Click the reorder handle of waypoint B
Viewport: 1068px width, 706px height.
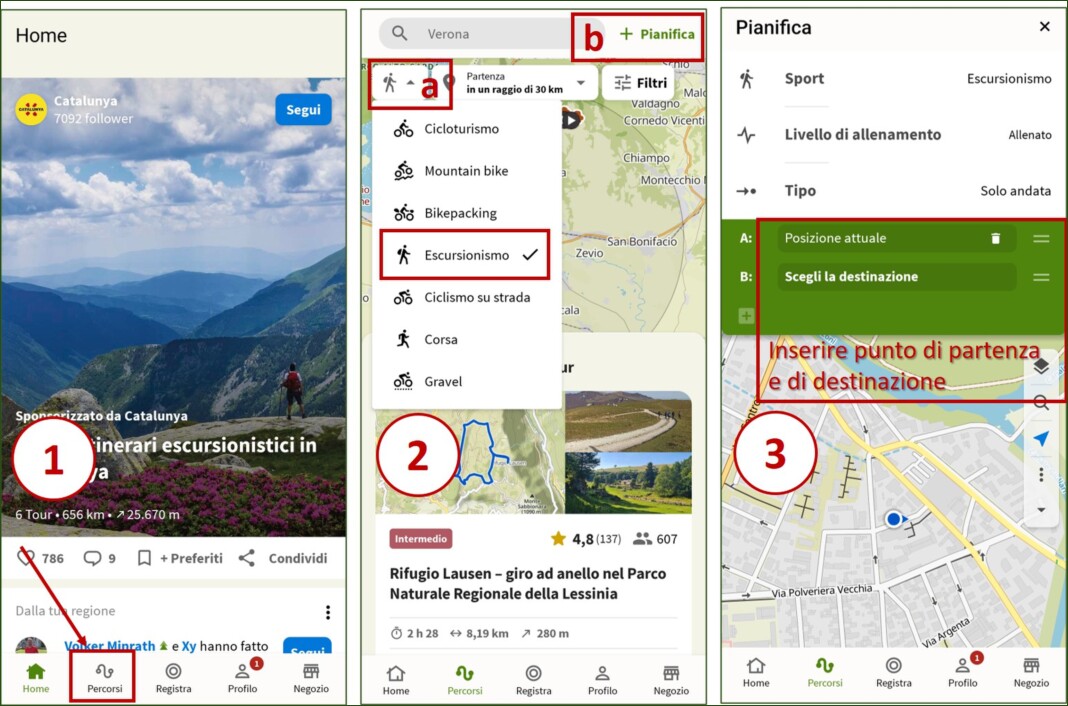1041,277
